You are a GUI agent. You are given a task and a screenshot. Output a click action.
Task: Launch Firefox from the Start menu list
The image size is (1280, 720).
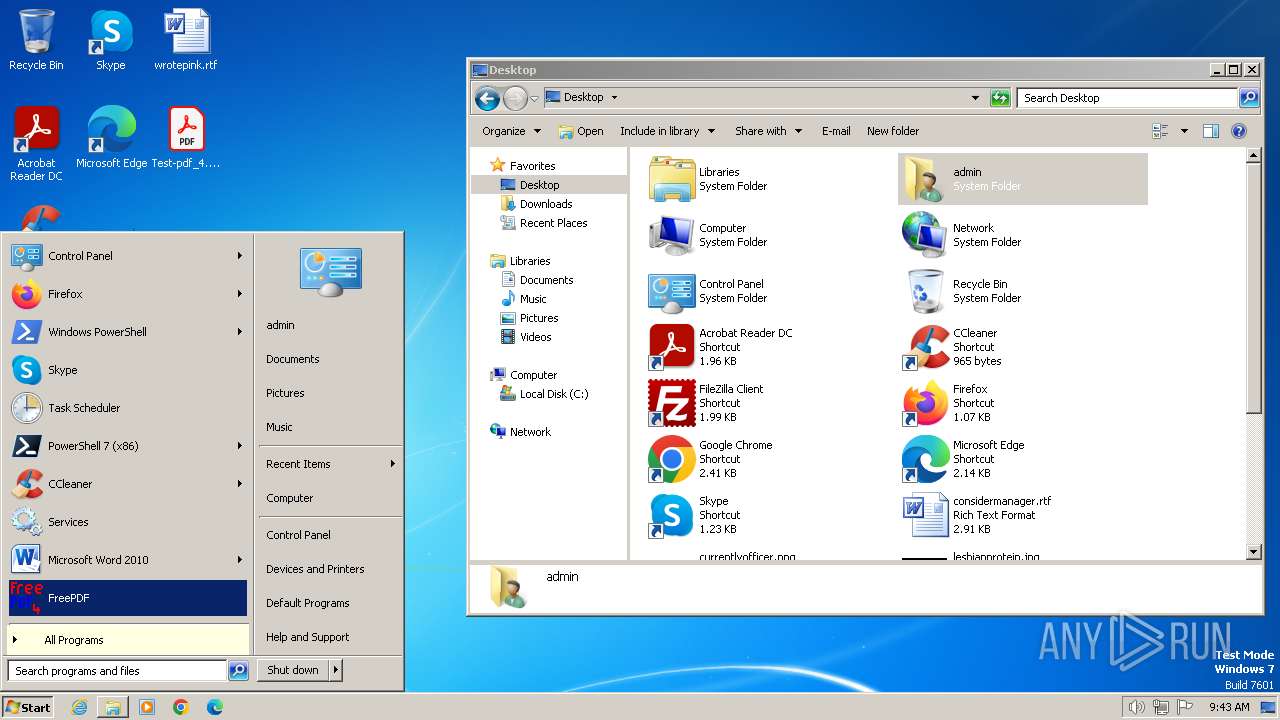(x=127, y=294)
